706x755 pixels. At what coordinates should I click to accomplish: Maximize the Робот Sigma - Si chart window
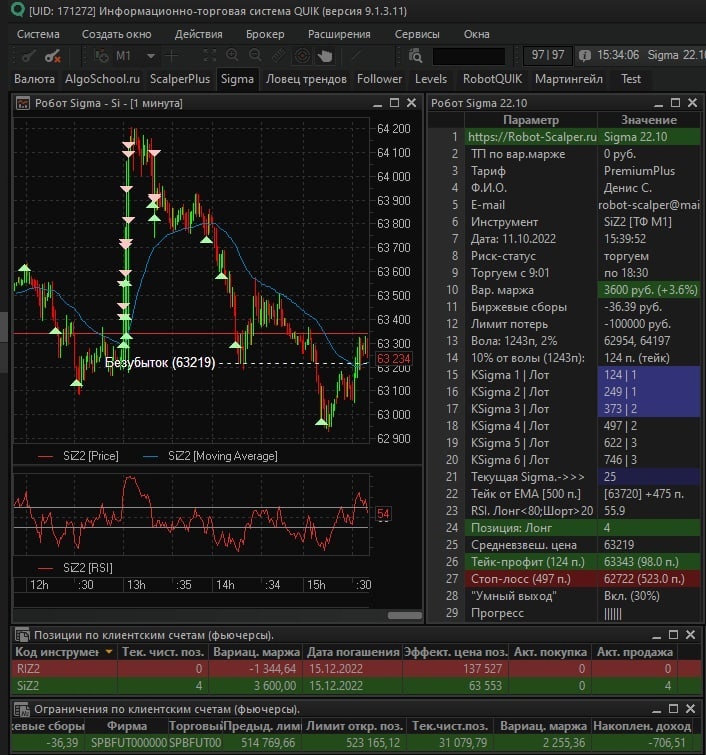394,103
